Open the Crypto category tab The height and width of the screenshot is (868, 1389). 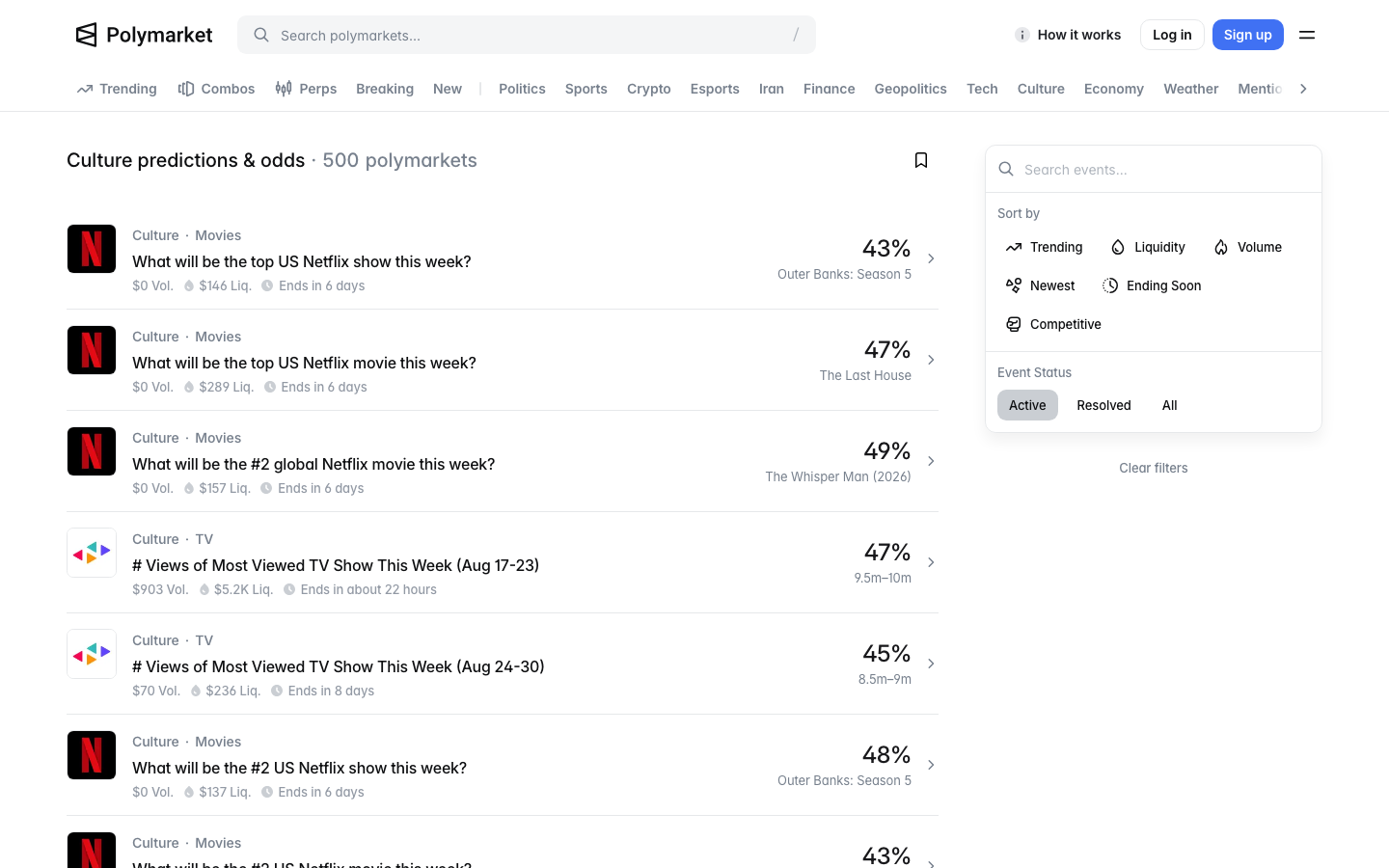pos(649,89)
